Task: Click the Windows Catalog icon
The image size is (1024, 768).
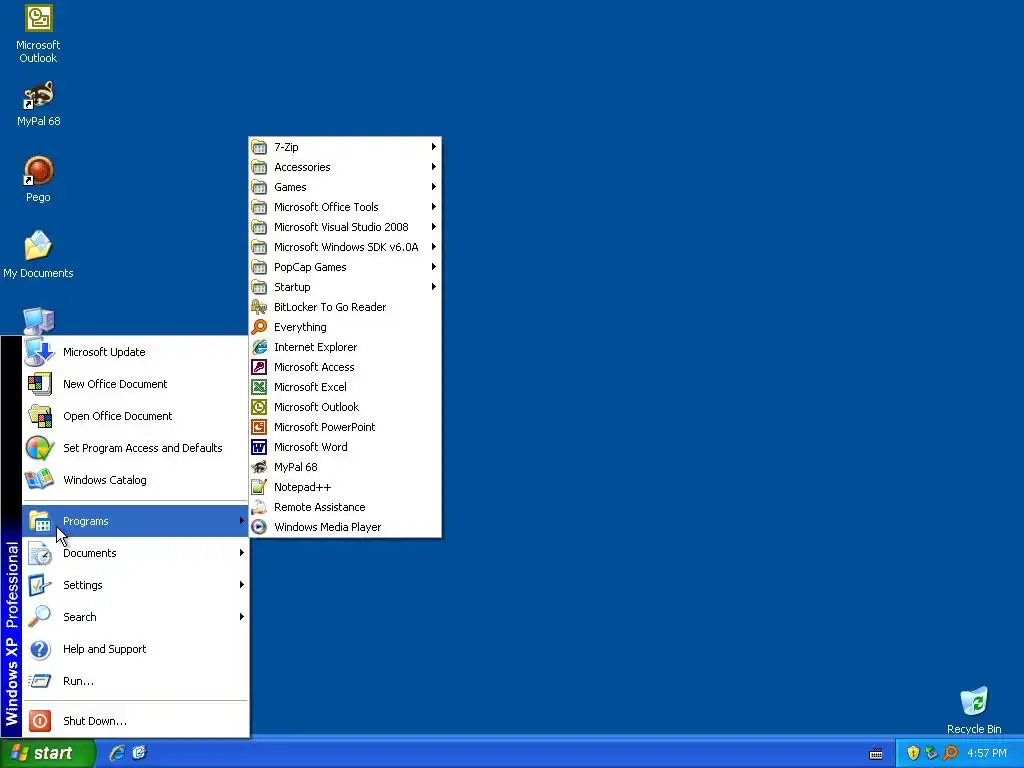Action: [x=39, y=480]
